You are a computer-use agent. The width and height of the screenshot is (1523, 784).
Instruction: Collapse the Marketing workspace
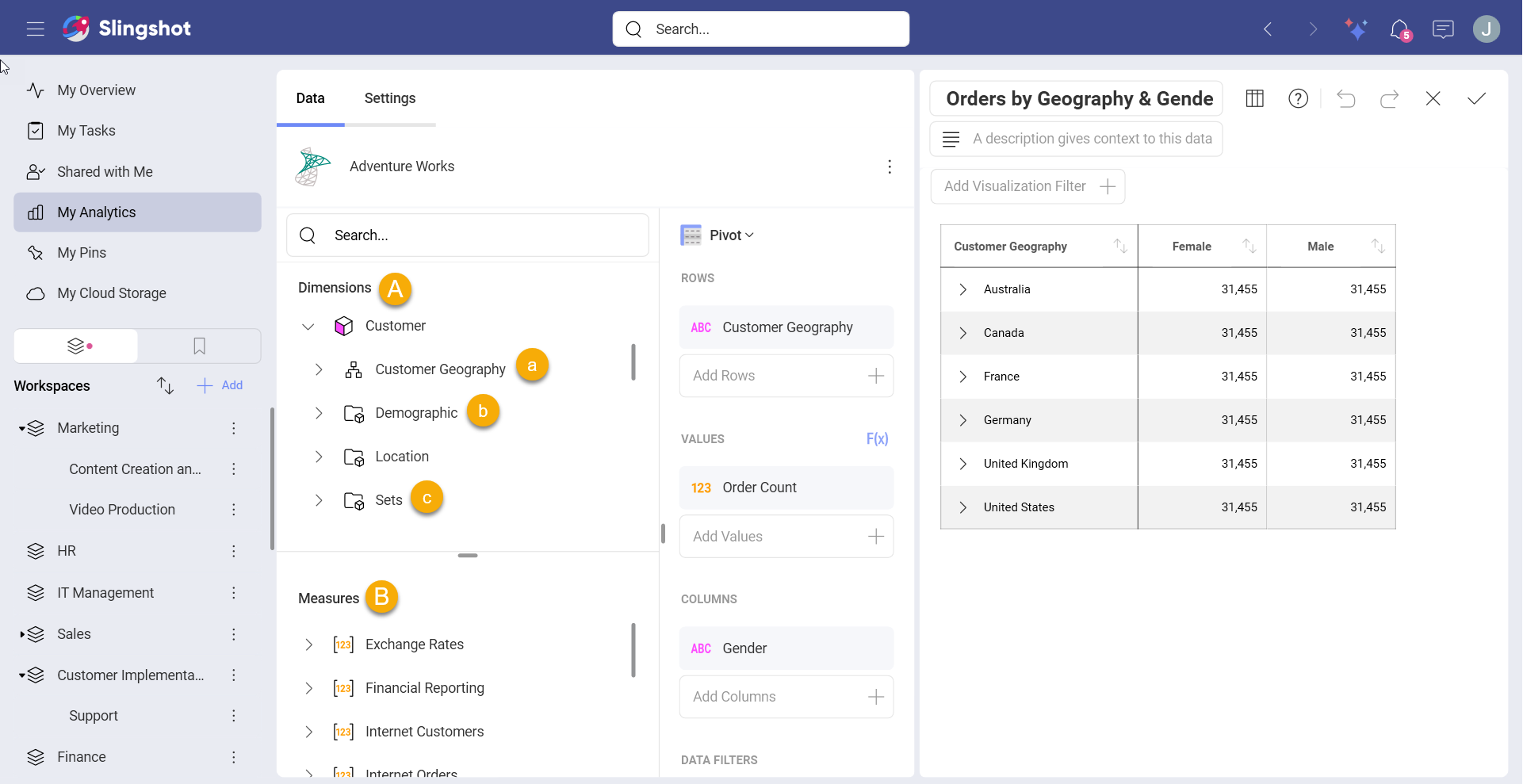click(x=21, y=429)
